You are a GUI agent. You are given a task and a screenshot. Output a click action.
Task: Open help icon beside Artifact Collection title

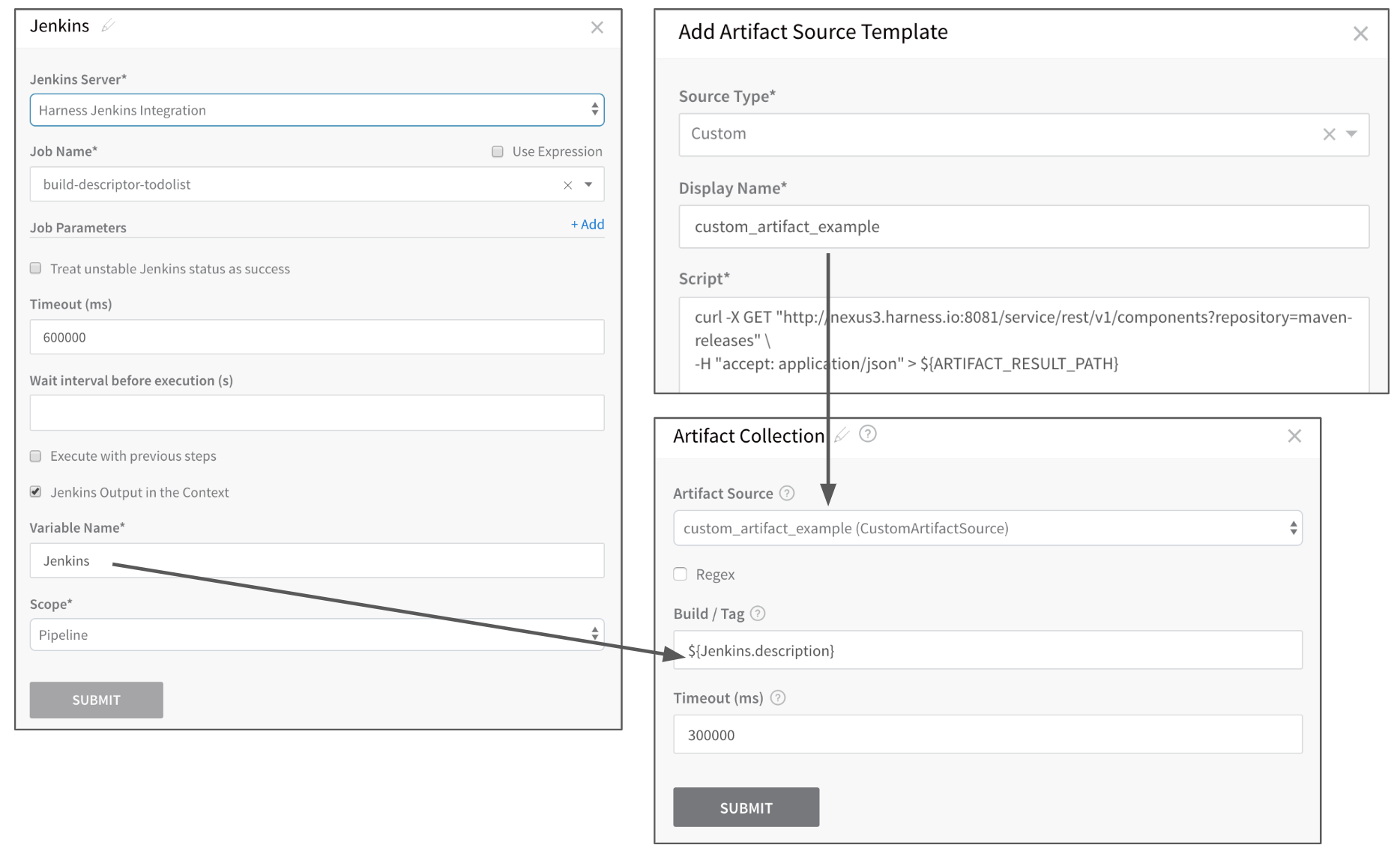(868, 434)
